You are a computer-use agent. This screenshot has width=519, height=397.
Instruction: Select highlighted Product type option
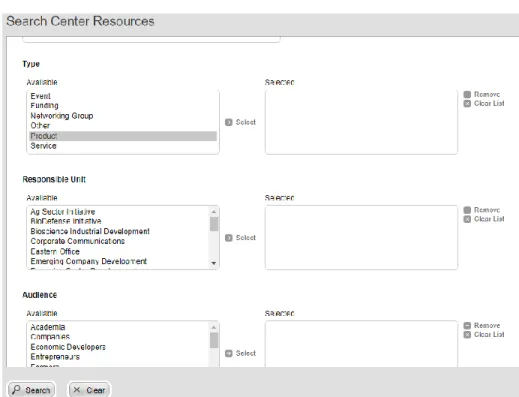[123, 136]
